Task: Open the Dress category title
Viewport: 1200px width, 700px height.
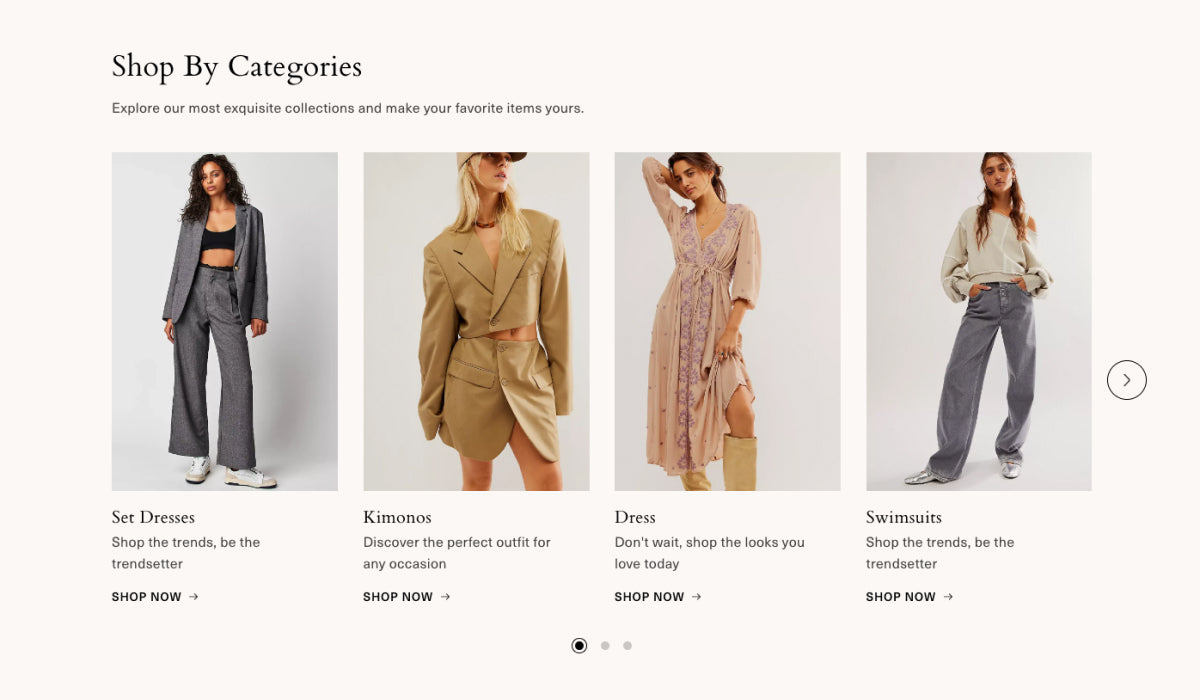Action: pos(635,517)
